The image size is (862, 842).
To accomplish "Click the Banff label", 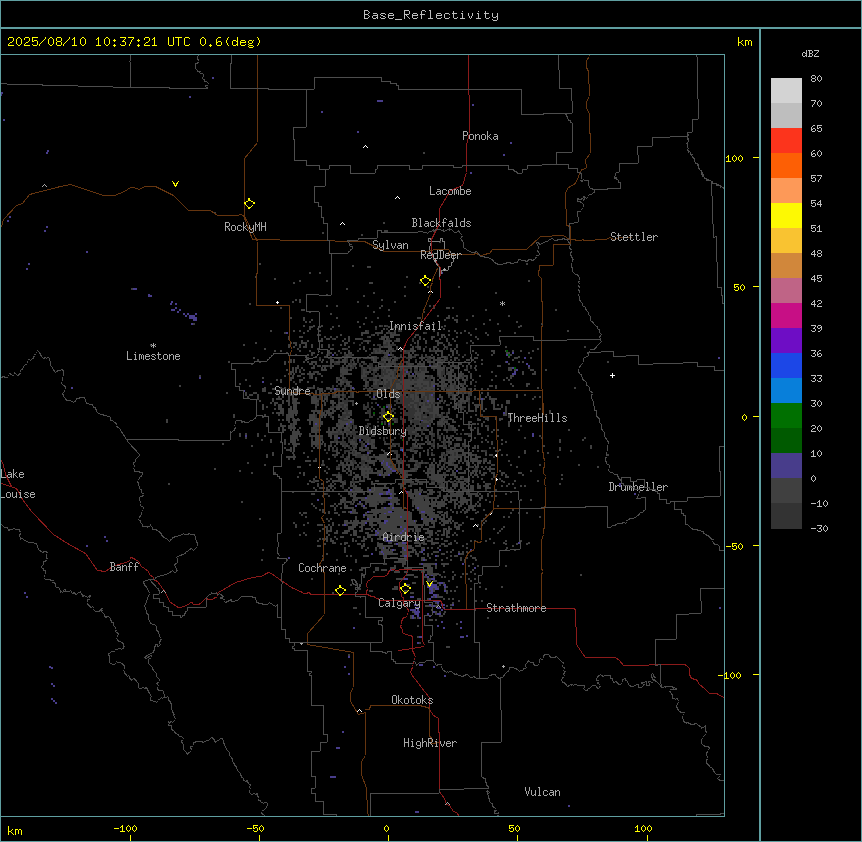I will point(124,567).
